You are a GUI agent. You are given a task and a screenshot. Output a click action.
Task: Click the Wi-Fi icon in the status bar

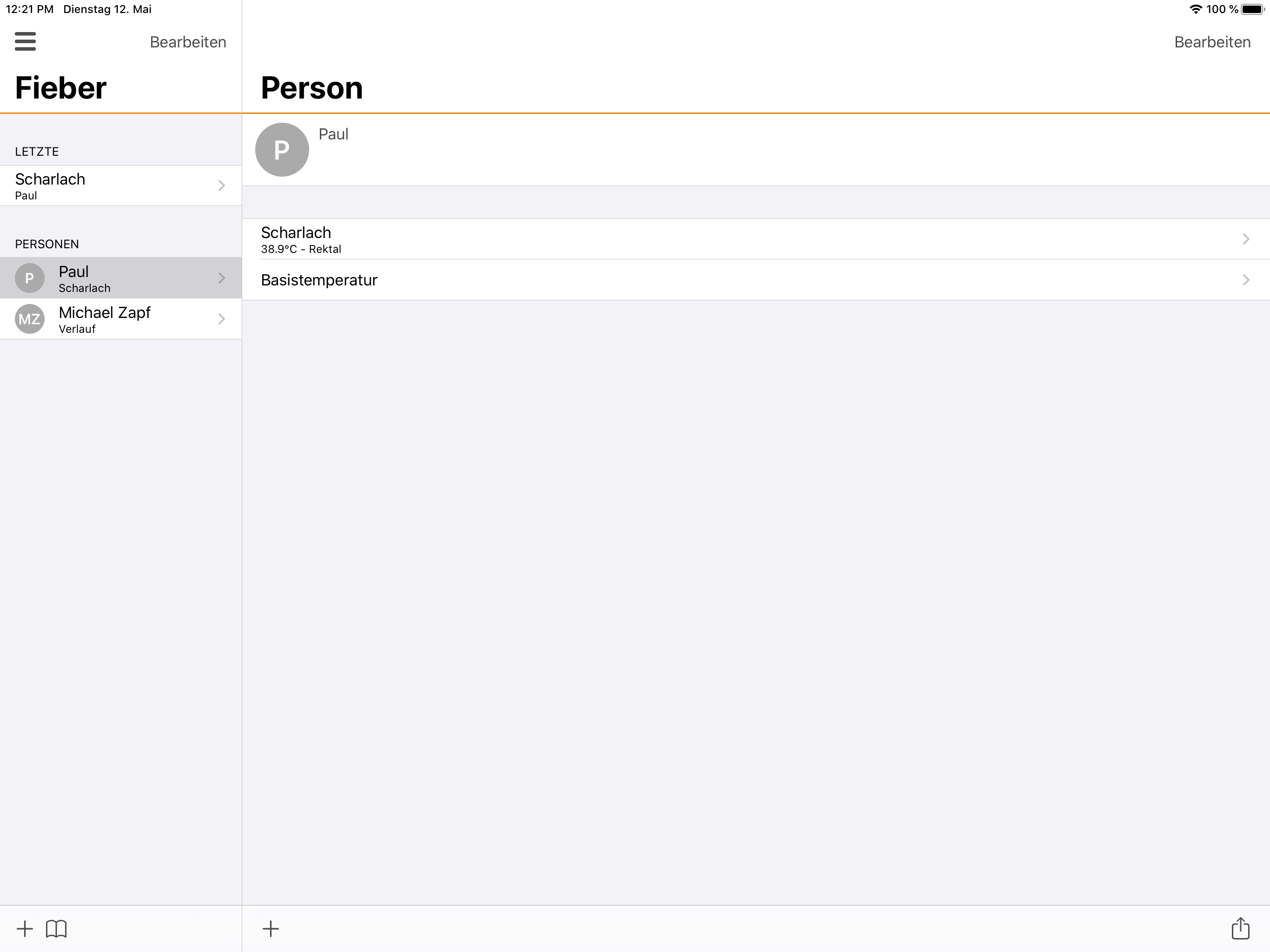pos(1195,9)
